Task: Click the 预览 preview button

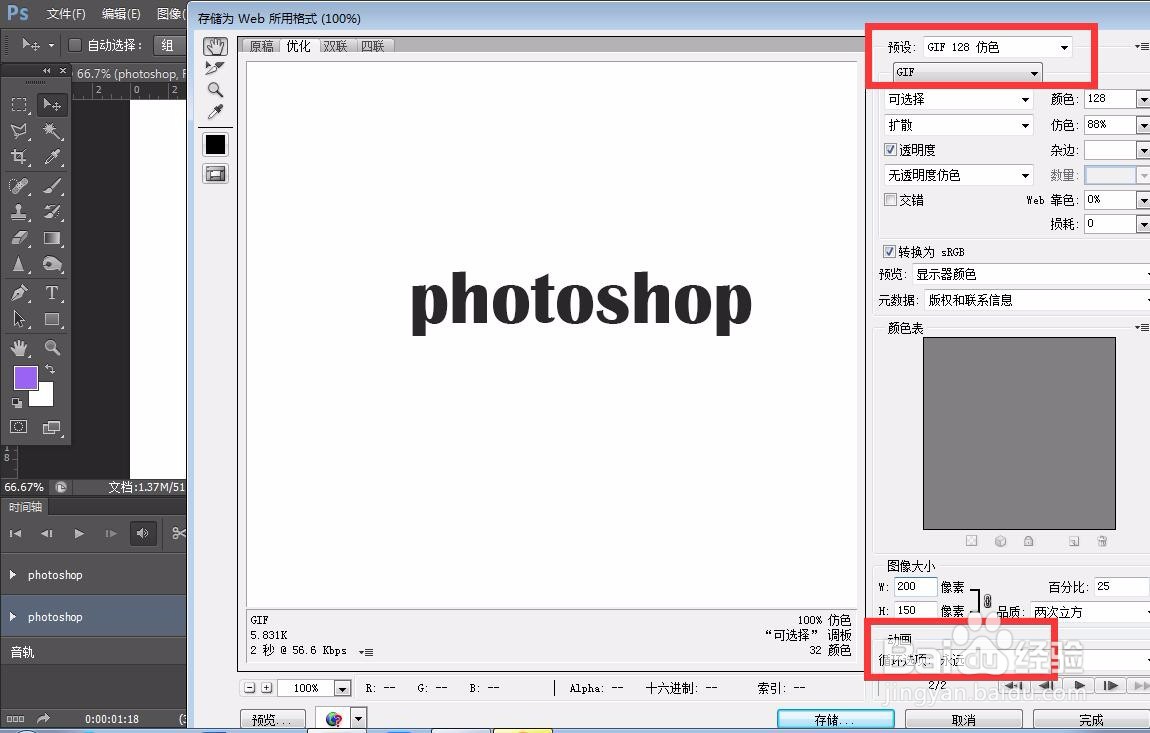Action: pyautogui.click(x=272, y=720)
